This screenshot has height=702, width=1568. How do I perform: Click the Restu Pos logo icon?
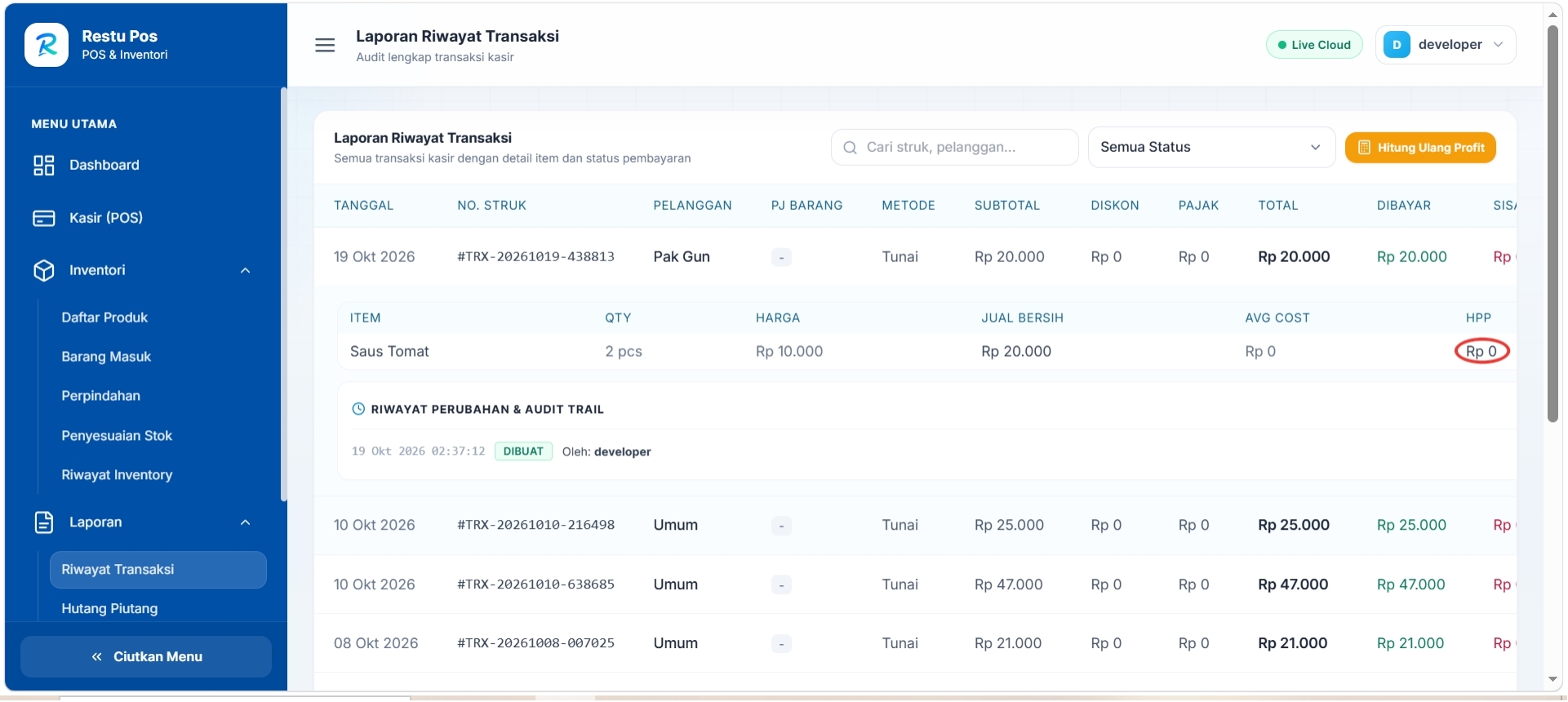pyautogui.click(x=47, y=45)
